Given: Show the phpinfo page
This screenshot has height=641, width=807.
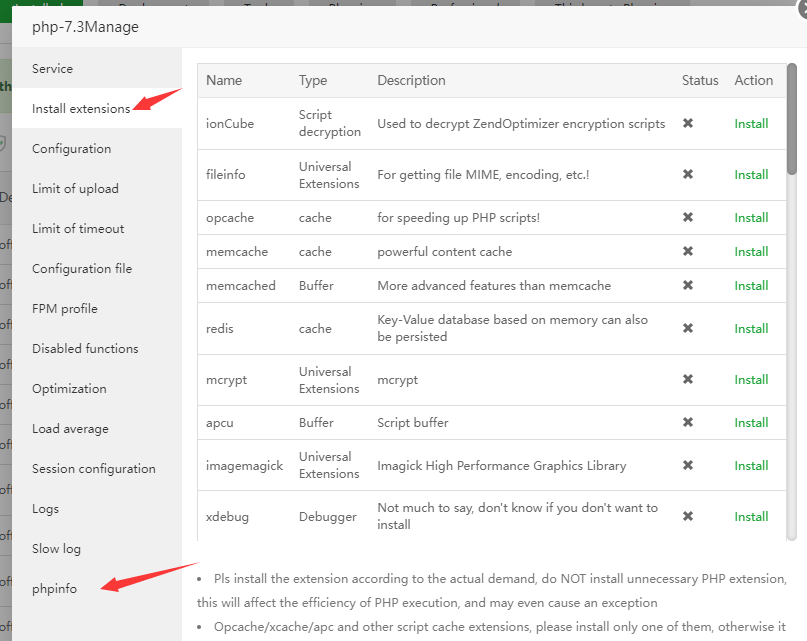Looking at the screenshot, I should 54,589.
